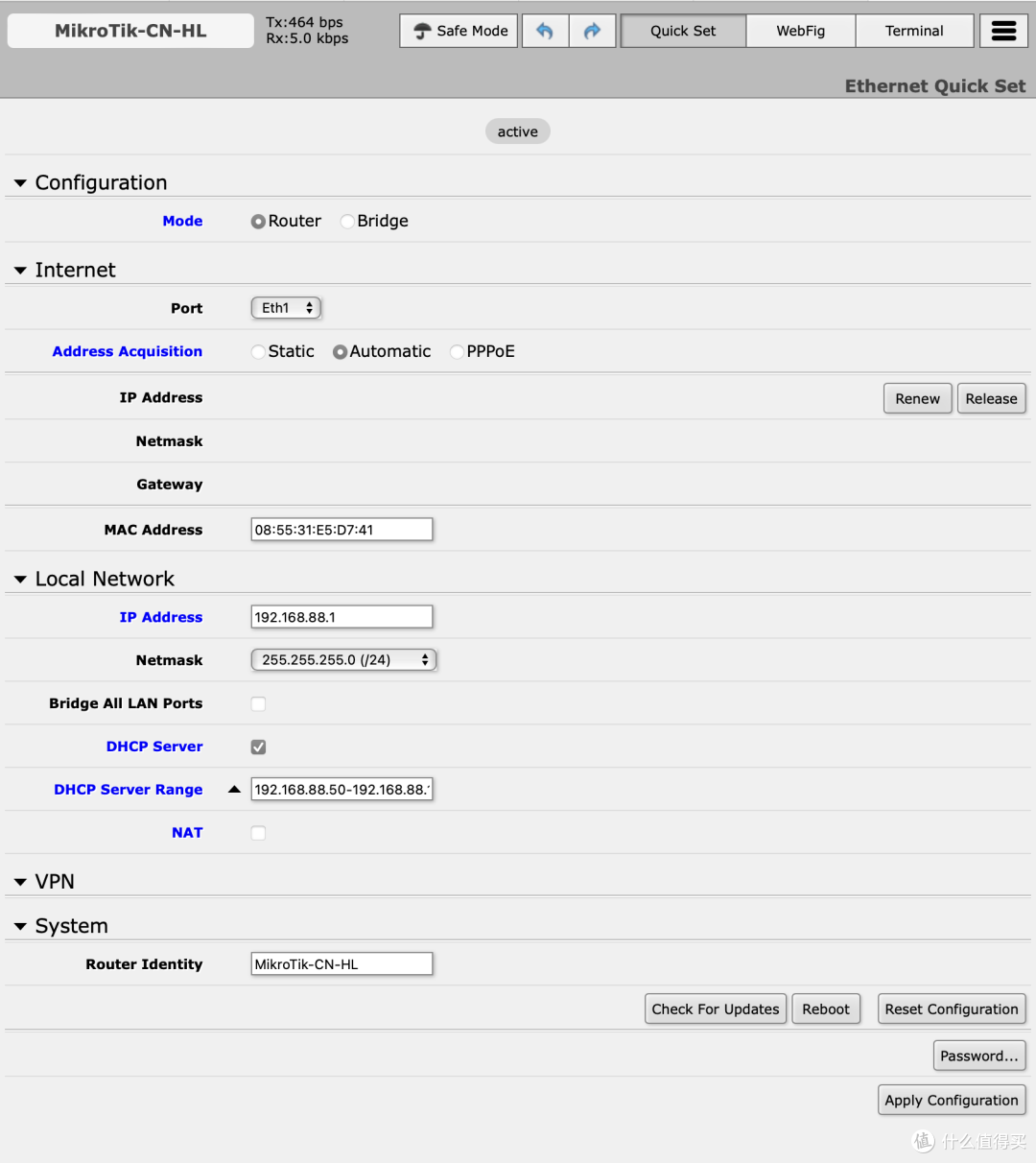This screenshot has height=1163, width=1036.
Task: Click the DHCP Server Range field
Action: pos(341,790)
